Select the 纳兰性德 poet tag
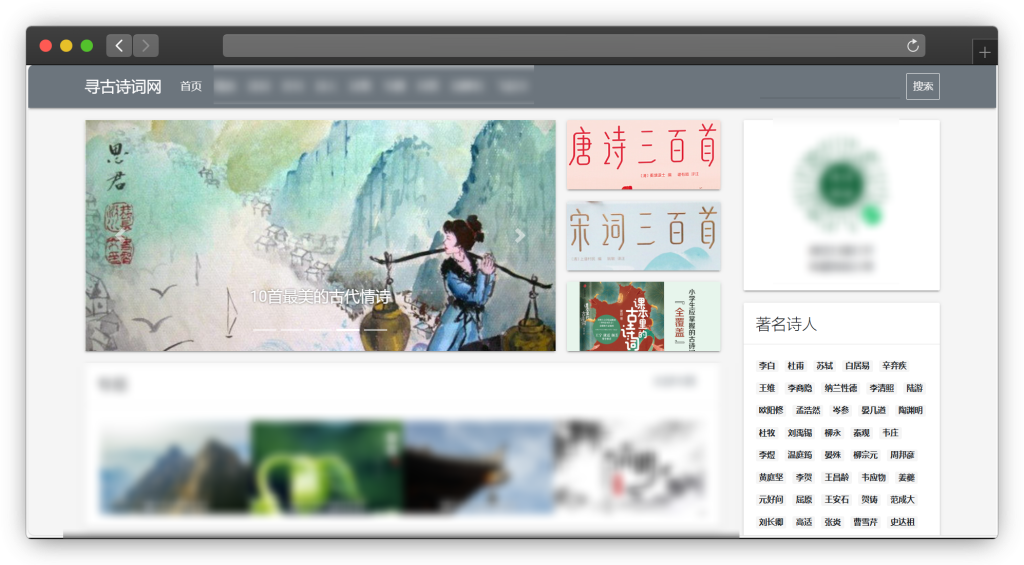Image resolution: width=1024 pixels, height=565 pixels. click(840, 388)
